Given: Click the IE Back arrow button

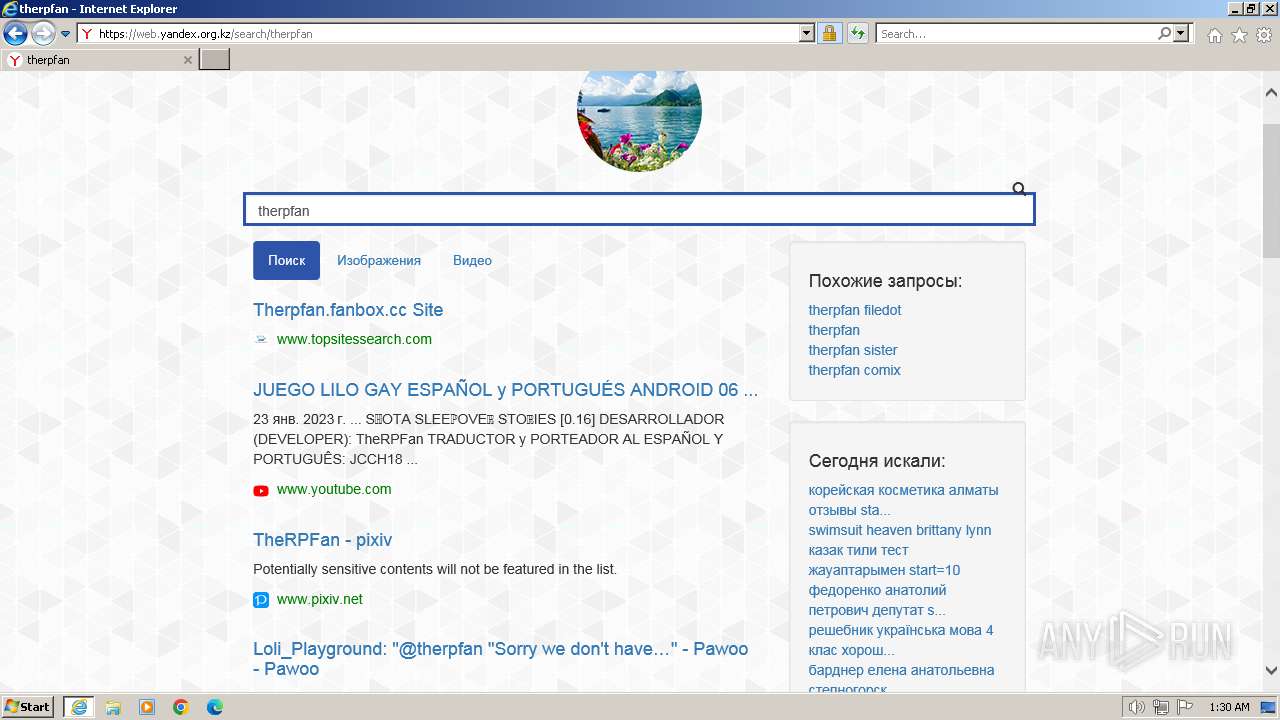Looking at the screenshot, I should (x=15, y=34).
